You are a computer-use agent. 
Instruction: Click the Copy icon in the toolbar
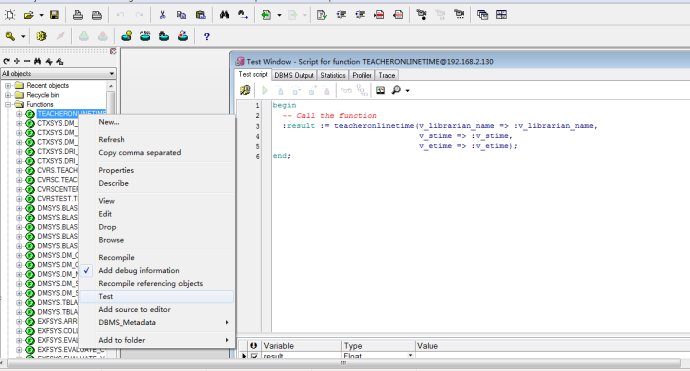(x=181, y=15)
